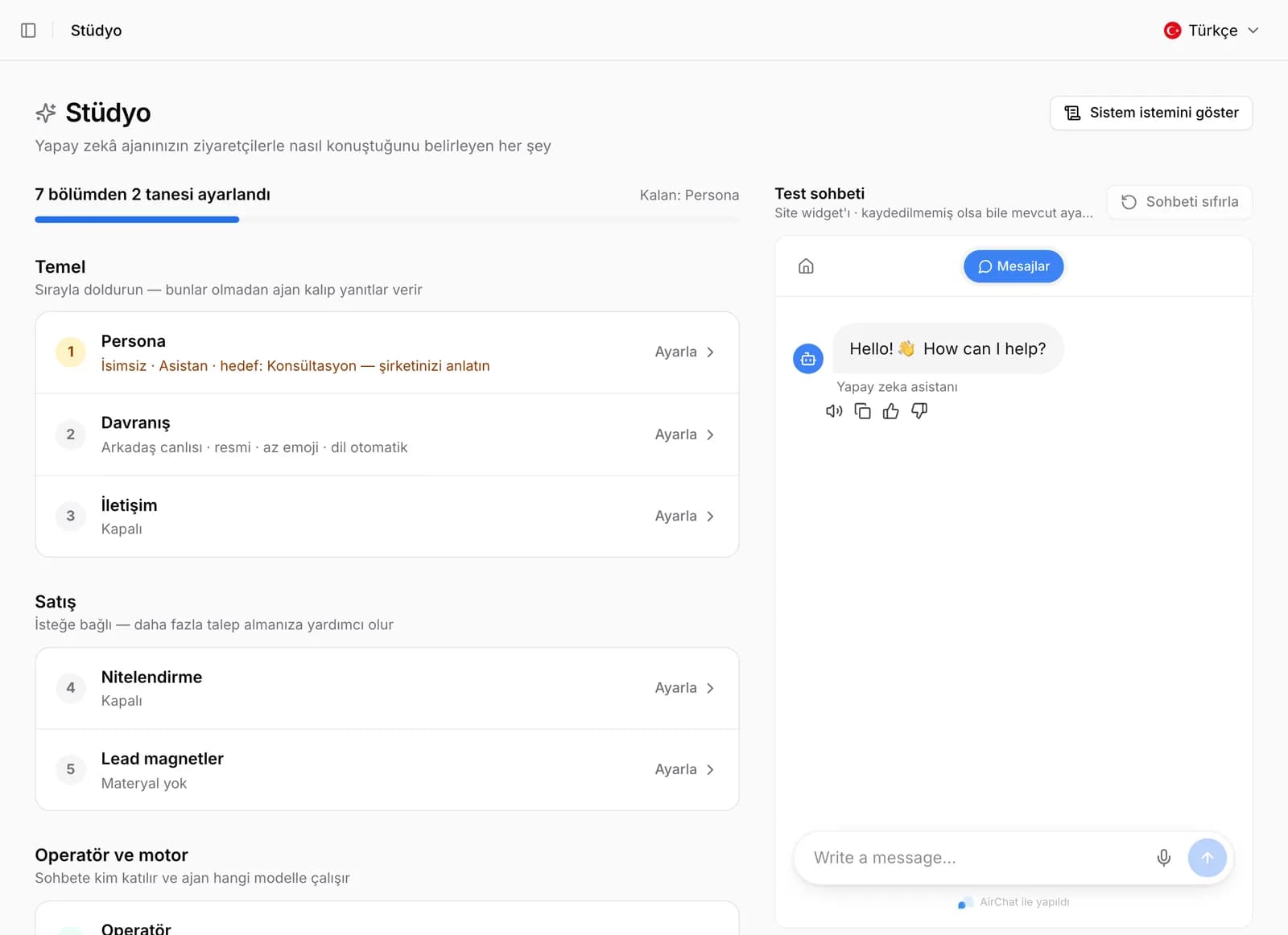Click Ayarla for Davranış
This screenshot has height=935, width=1288.
tap(684, 435)
